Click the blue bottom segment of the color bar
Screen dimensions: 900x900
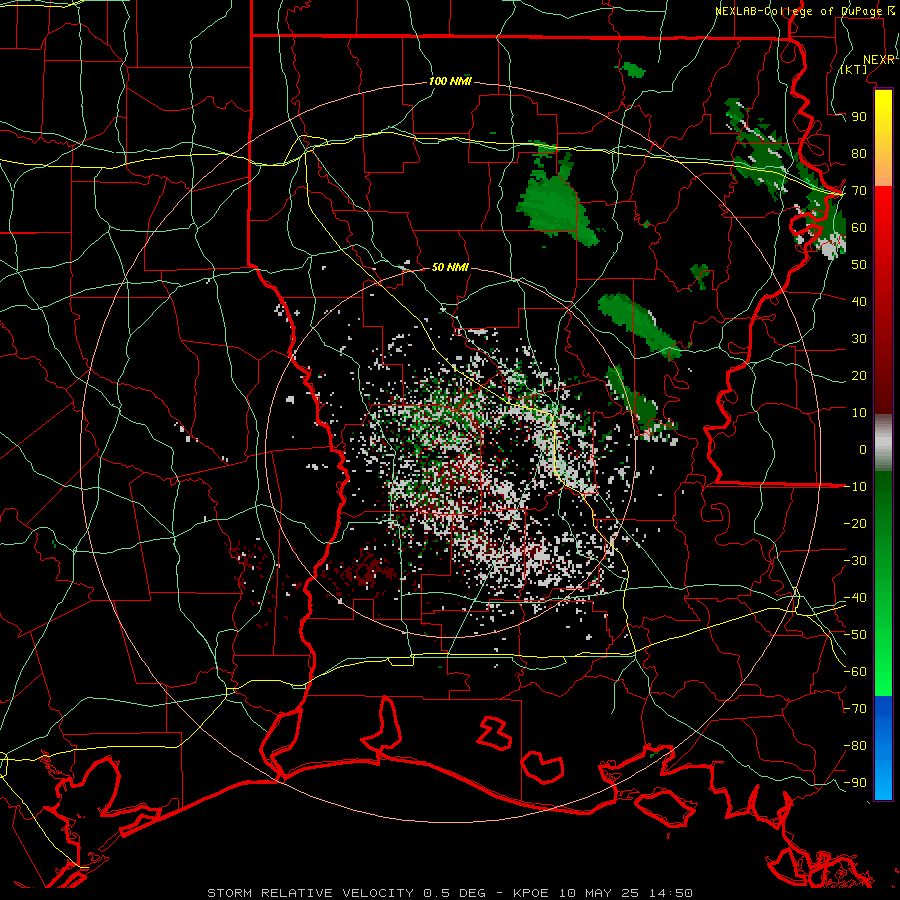pyautogui.click(x=883, y=748)
